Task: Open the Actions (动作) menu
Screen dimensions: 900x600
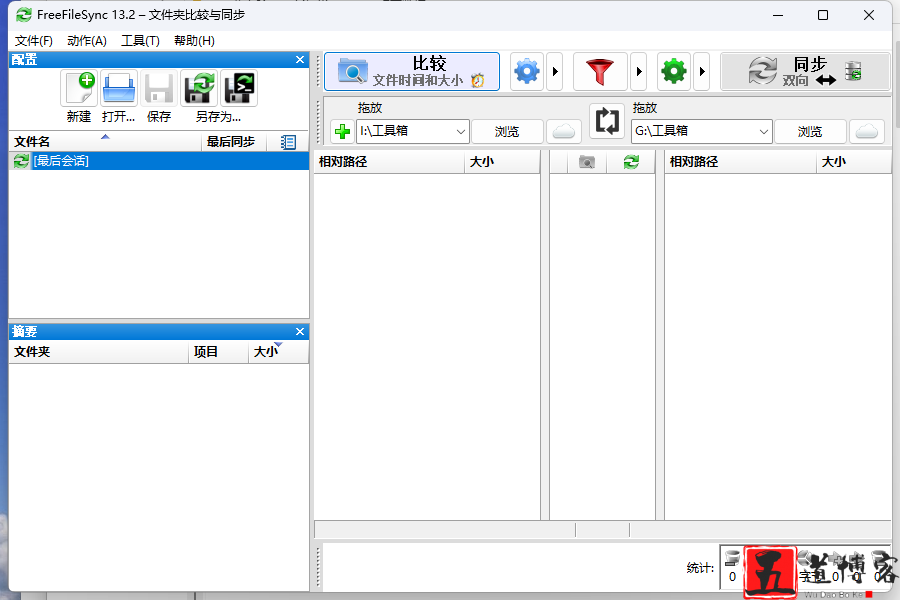Action: pos(87,41)
